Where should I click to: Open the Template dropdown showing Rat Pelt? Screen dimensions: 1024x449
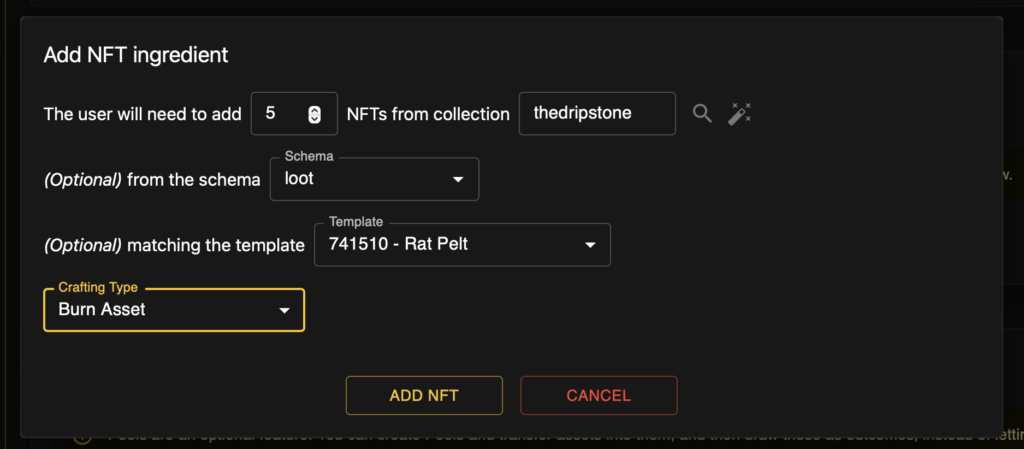[462, 245]
